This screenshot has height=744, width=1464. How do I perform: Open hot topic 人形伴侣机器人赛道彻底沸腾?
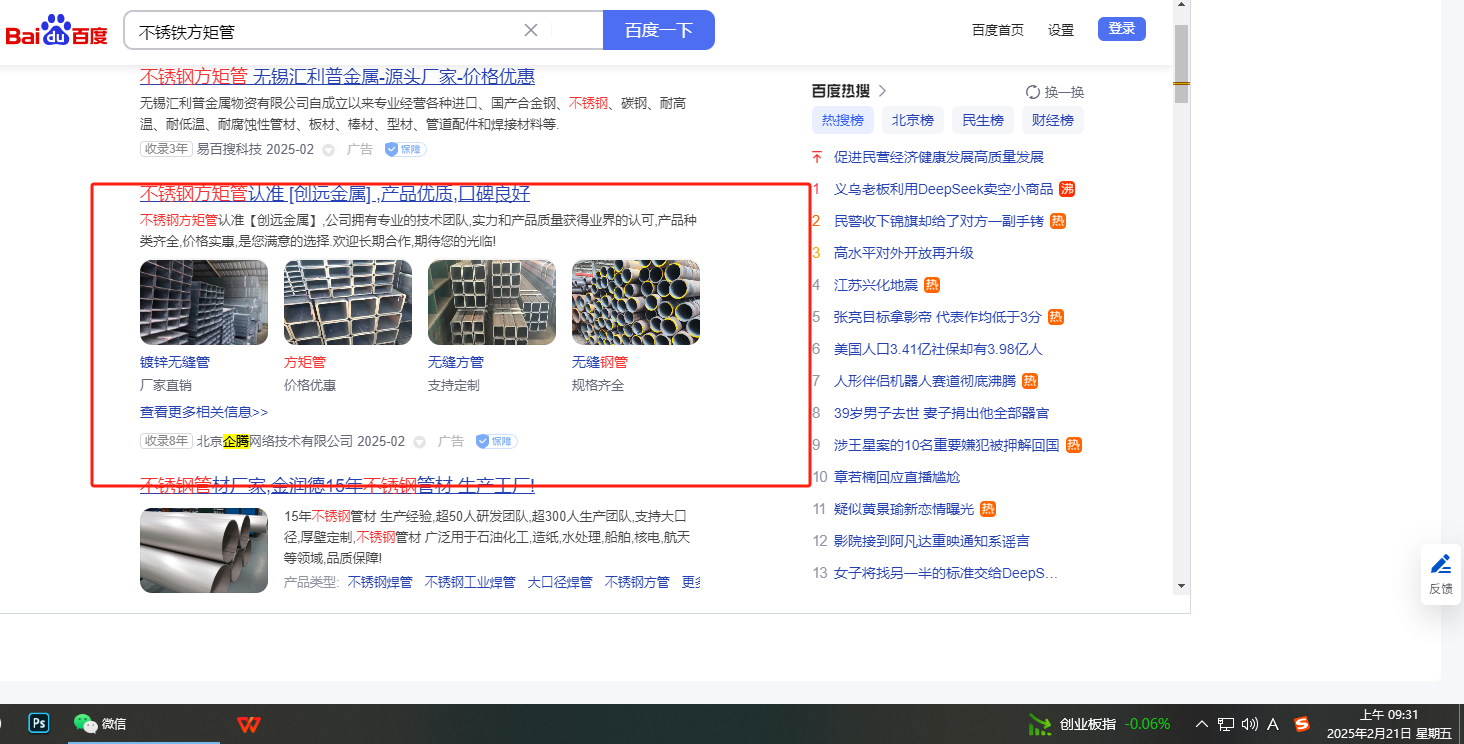tap(925, 381)
